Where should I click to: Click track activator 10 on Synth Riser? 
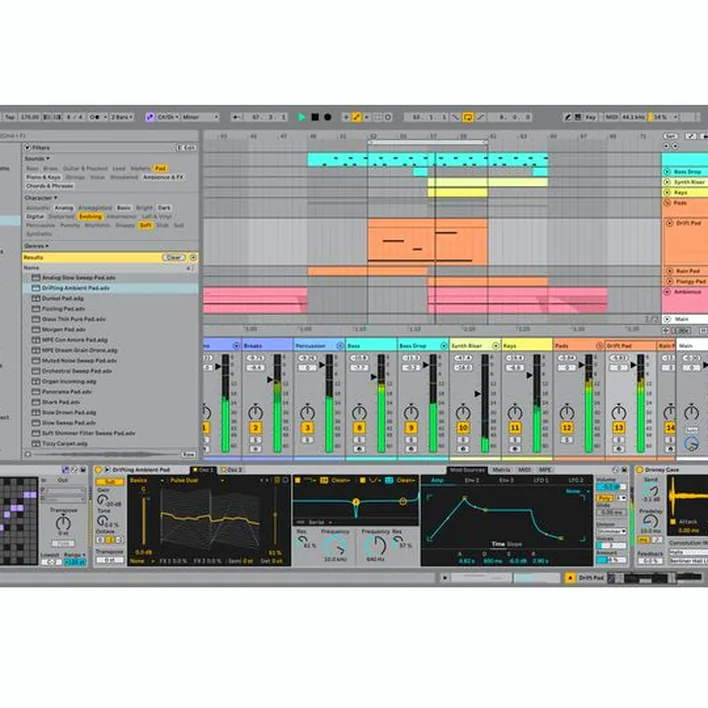pos(463,428)
